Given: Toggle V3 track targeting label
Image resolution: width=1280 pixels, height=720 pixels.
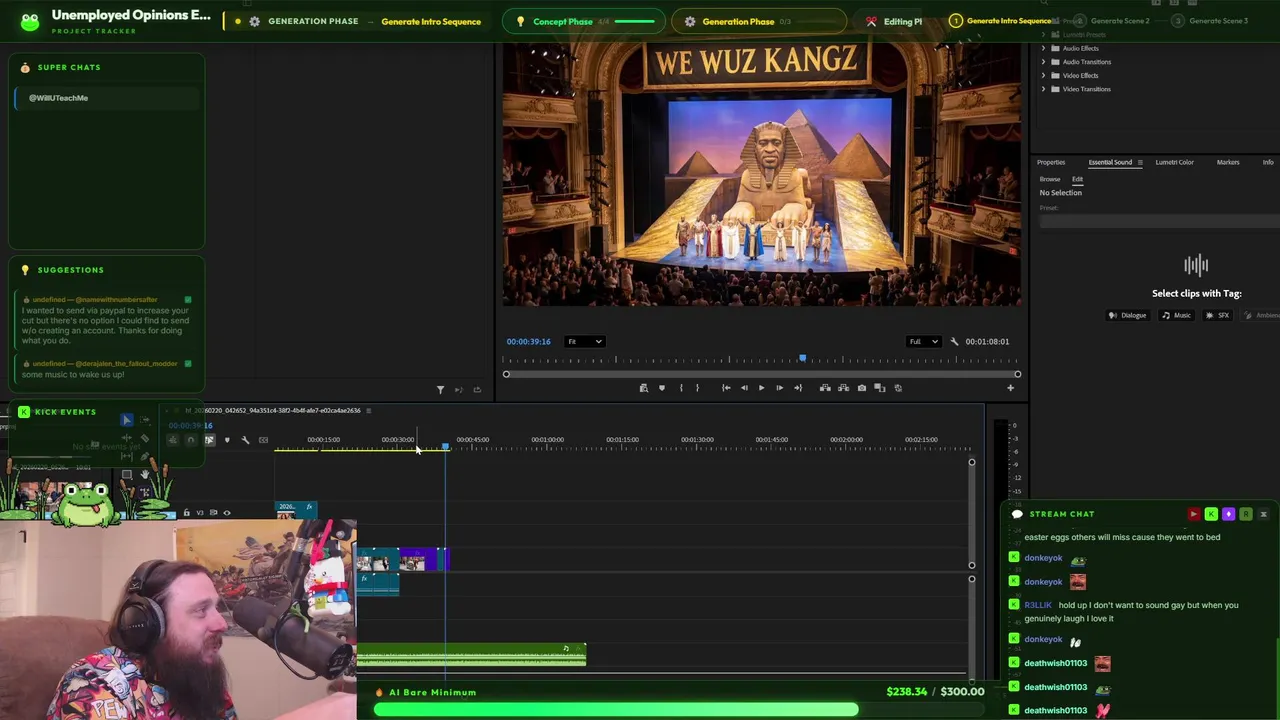Looking at the screenshot, I should click(x=200, y=513).
